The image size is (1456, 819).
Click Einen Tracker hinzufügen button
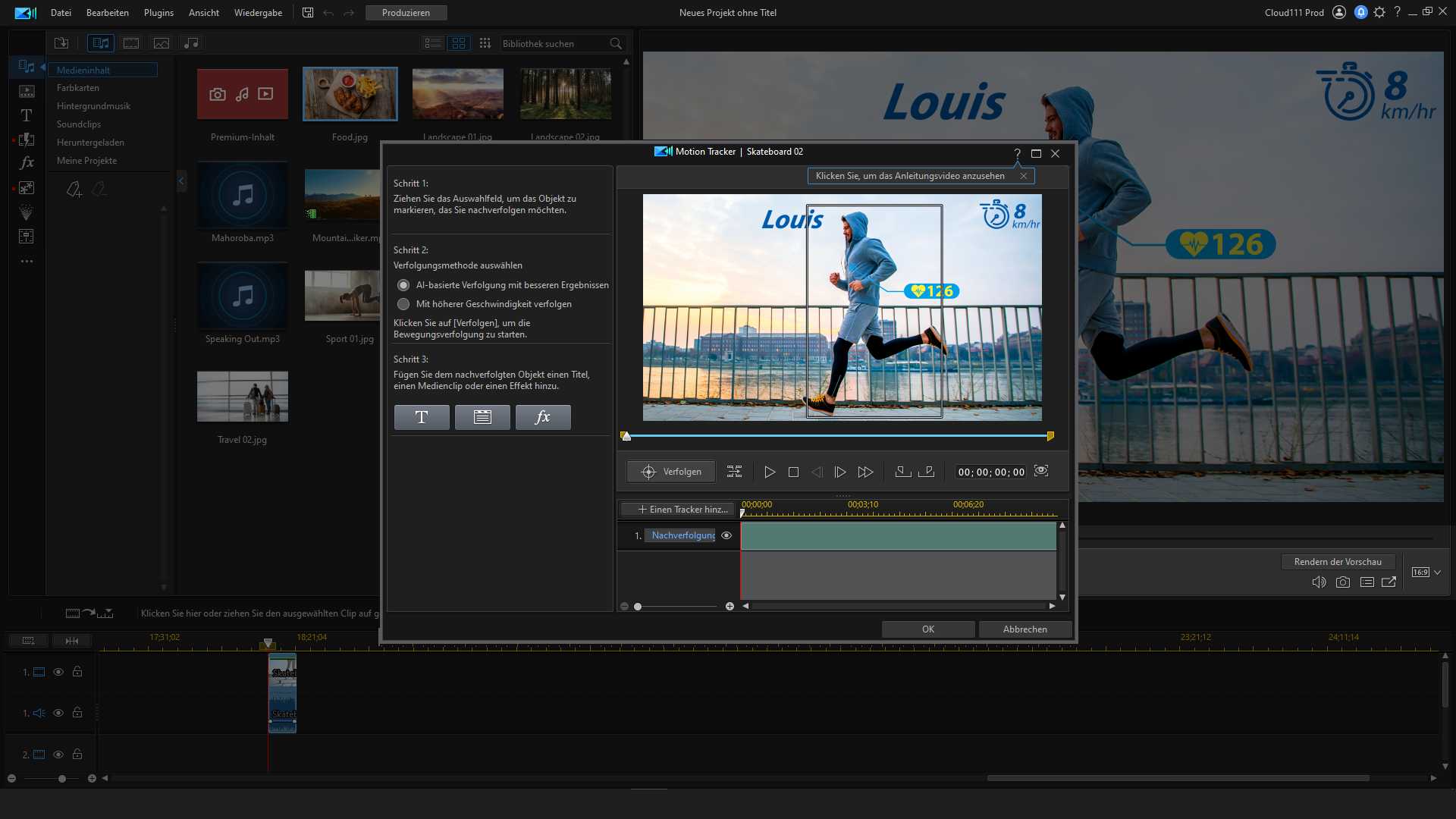(676, 510)
